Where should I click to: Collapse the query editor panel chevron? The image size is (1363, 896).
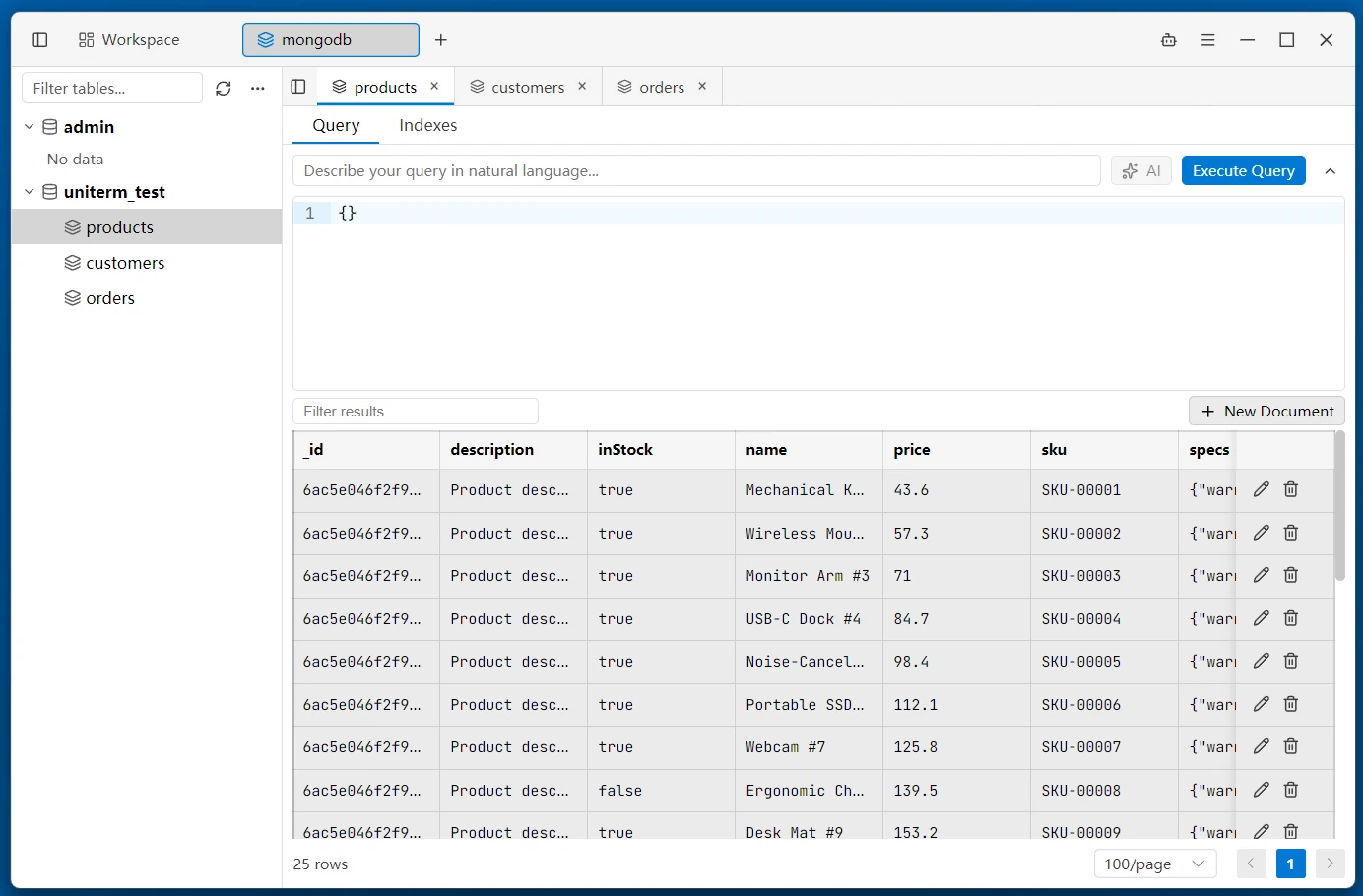point(1331,171)
